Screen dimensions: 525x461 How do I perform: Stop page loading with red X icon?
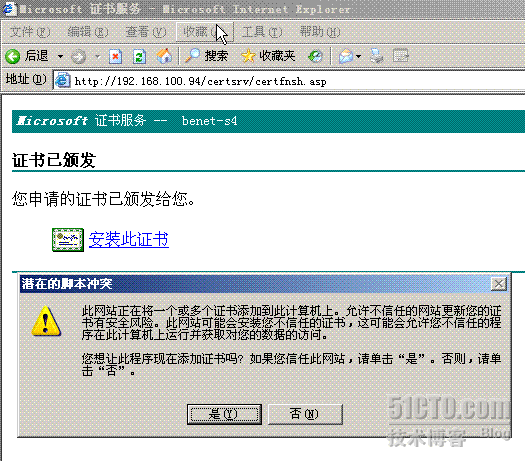click(115, 56)
